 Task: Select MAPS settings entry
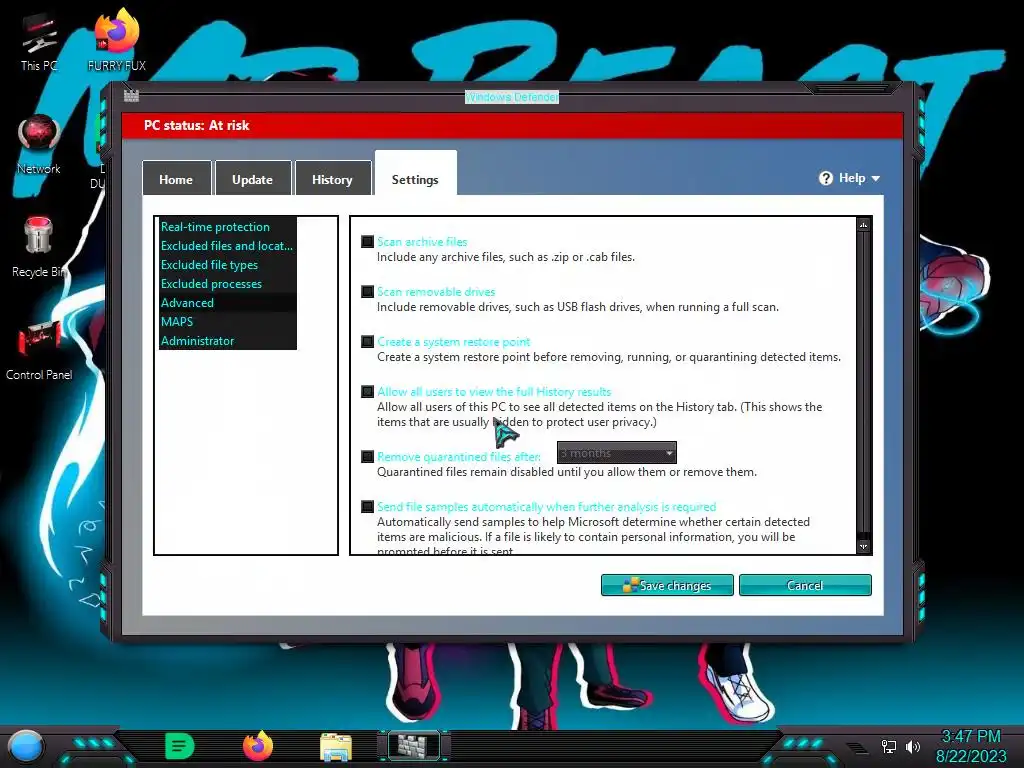tap(228, 321)
